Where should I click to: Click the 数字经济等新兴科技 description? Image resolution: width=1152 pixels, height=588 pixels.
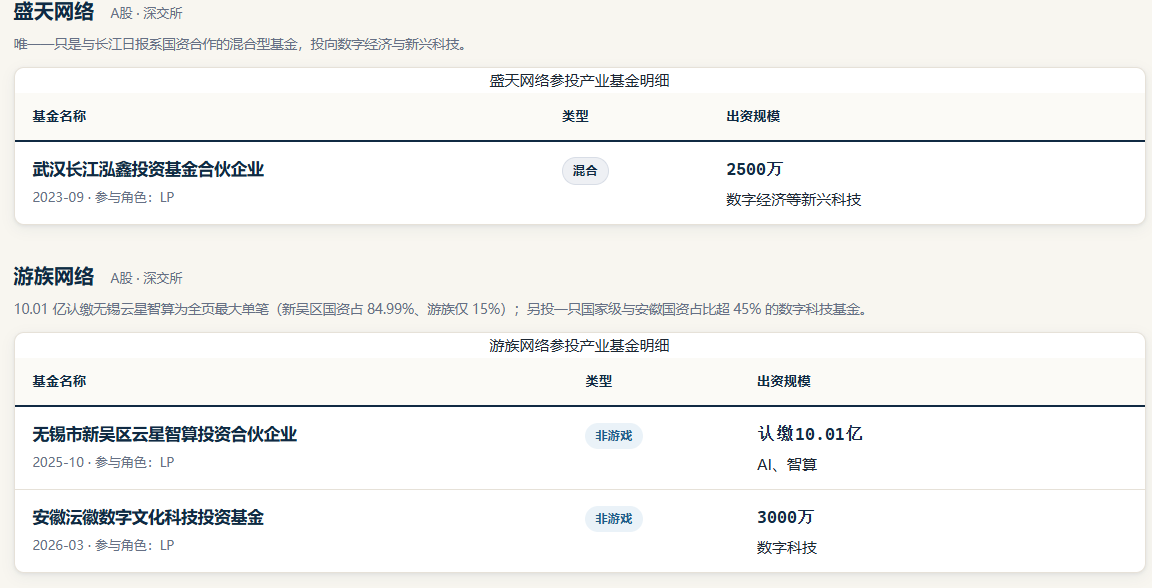click(x=793, y=200)
